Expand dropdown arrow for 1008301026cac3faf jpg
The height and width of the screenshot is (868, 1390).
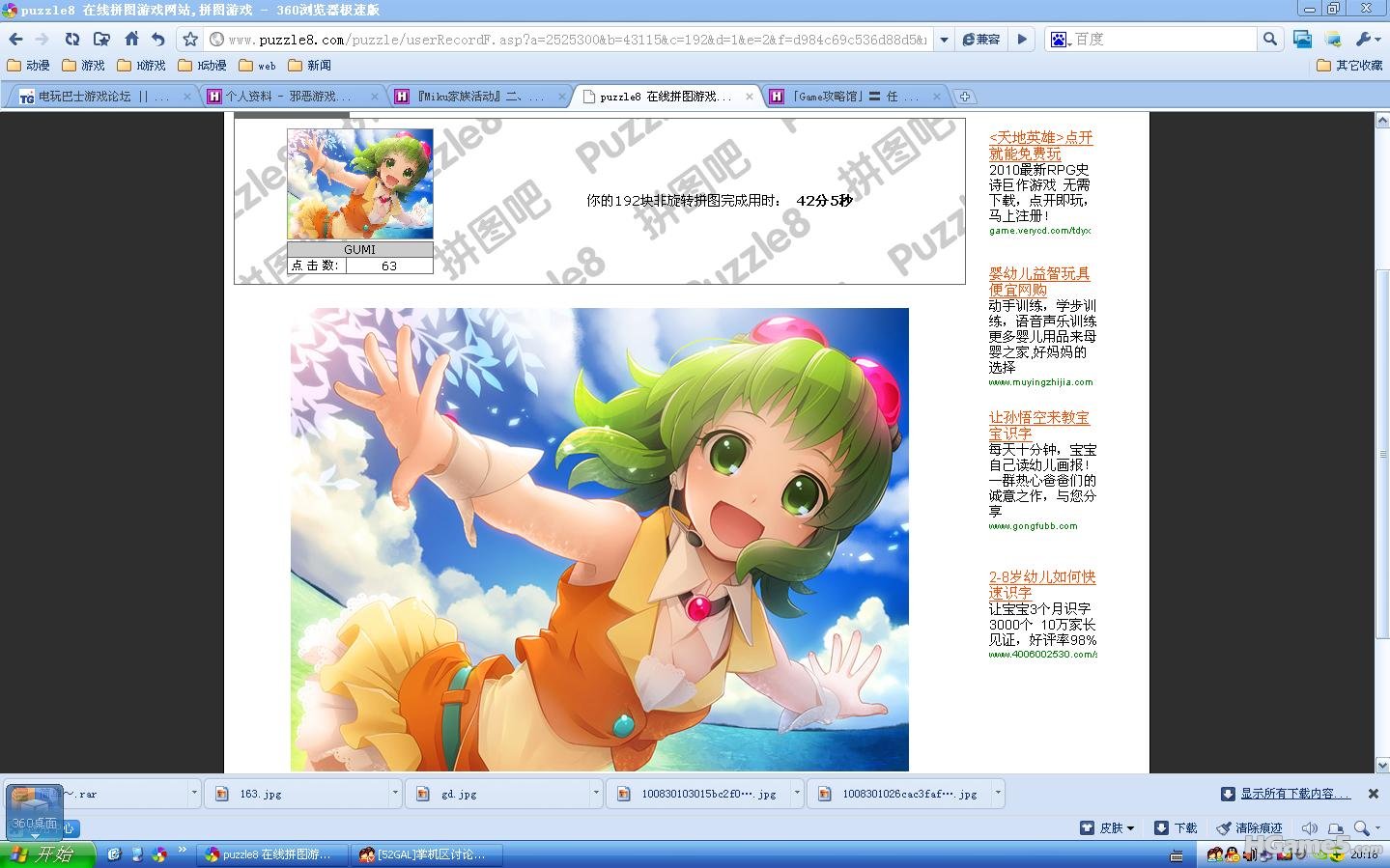[998, 794]
